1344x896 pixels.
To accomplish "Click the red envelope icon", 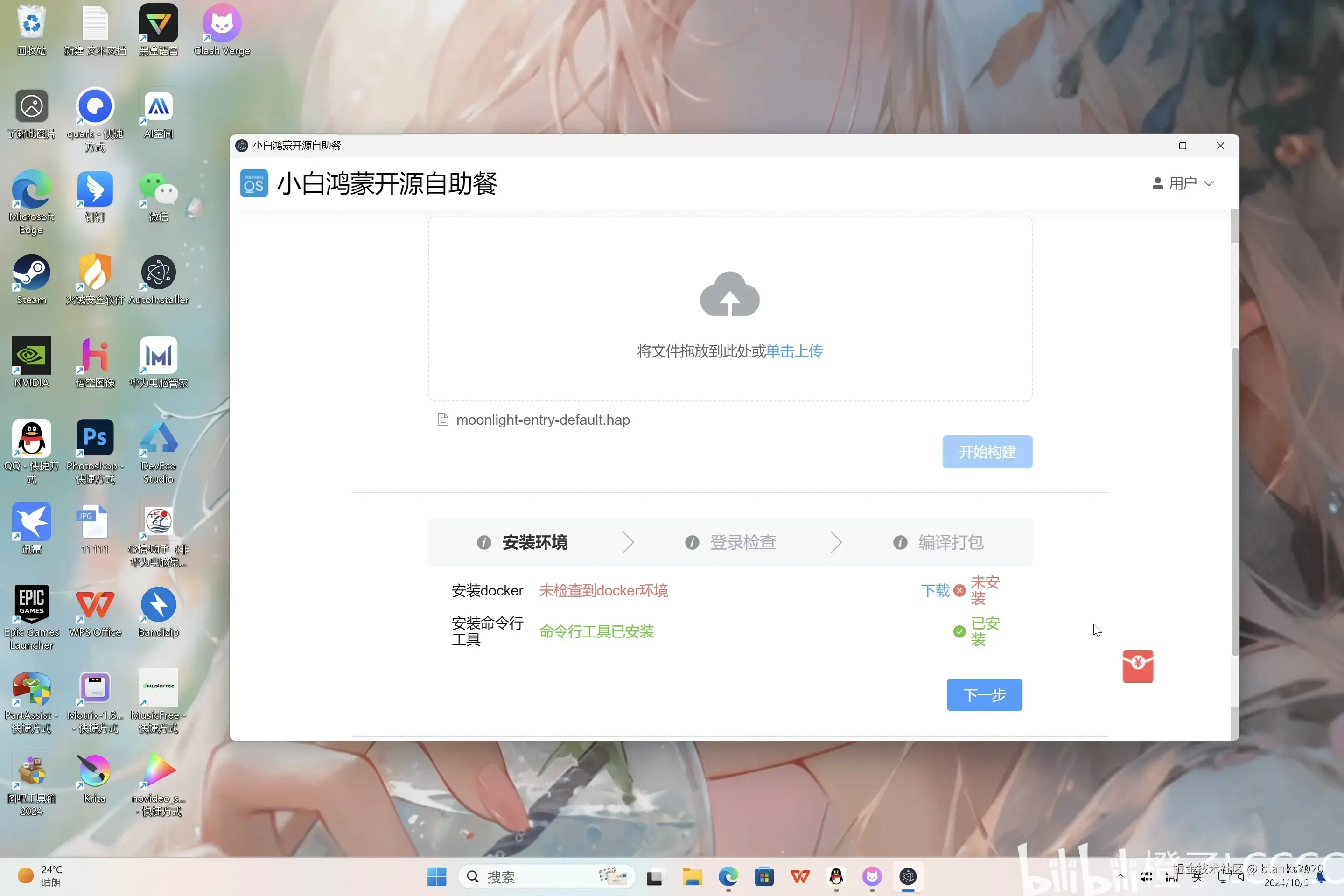I will (x=1137, y=666).
